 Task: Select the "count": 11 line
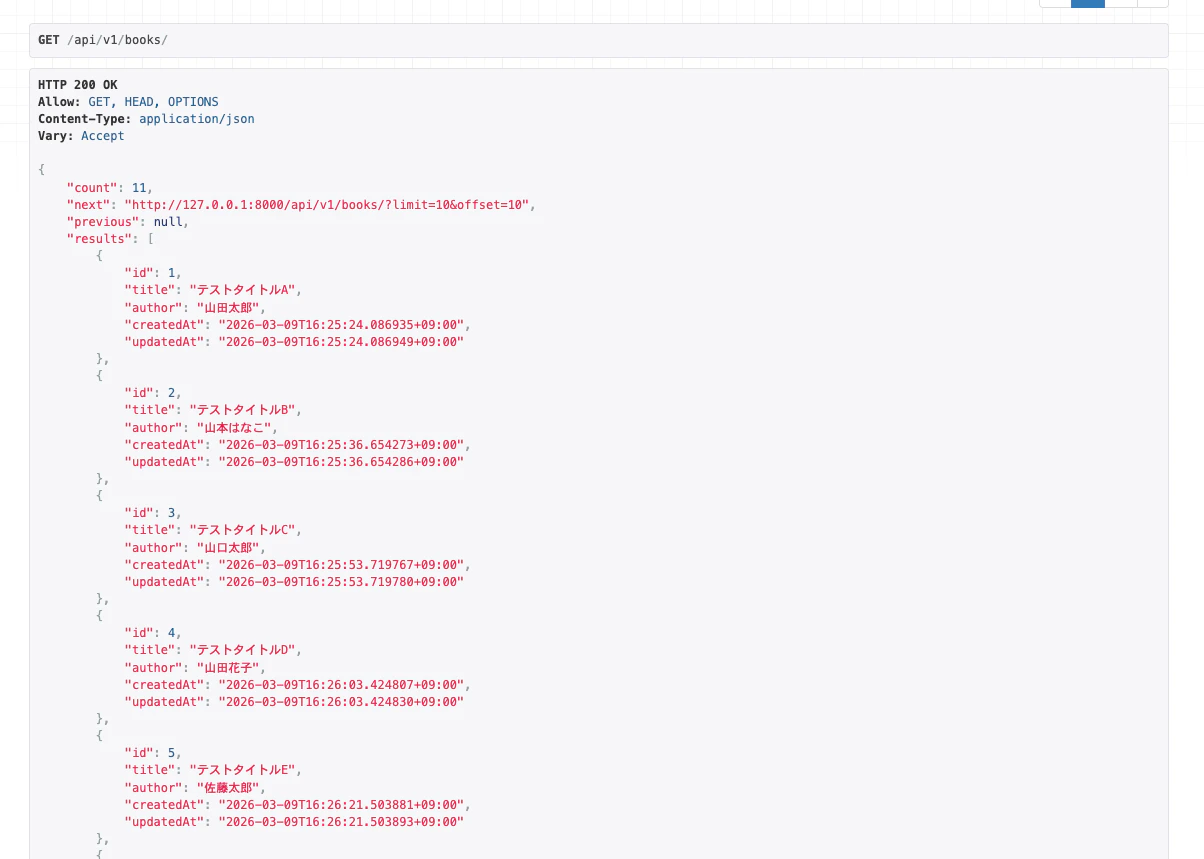pyautogui.click(x=109, y=188)
